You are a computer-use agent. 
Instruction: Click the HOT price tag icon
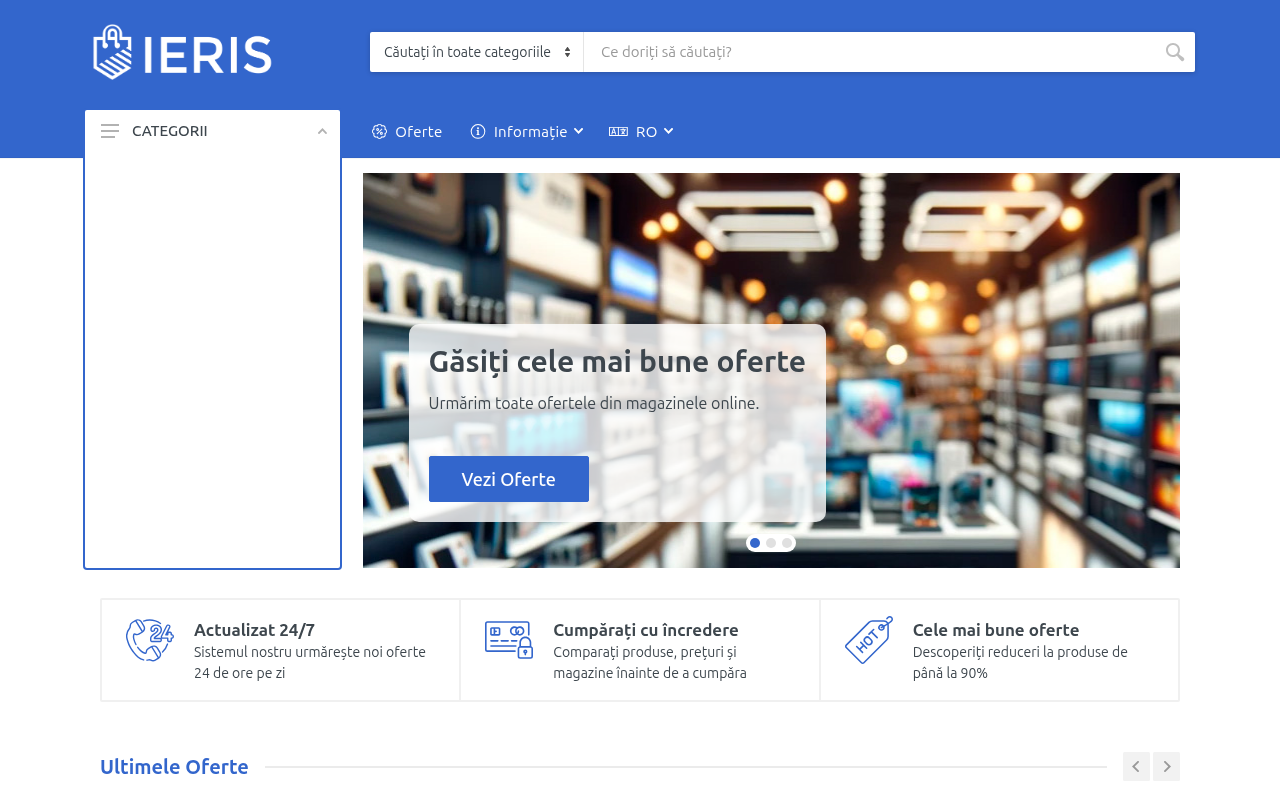point(869,640)
